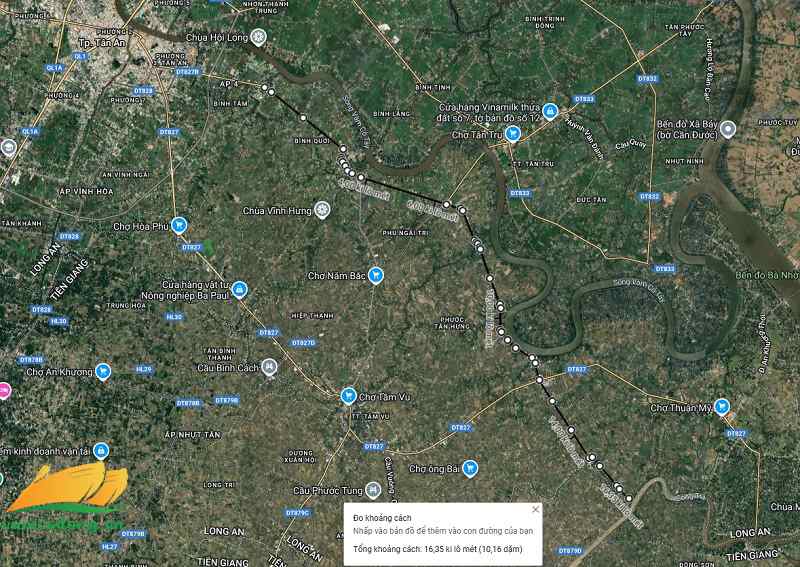Open the Chợ Tầm Vu market marker
The height and width of the screenshot is (567, 800).
pyautogui.click(x=348, y=396)
